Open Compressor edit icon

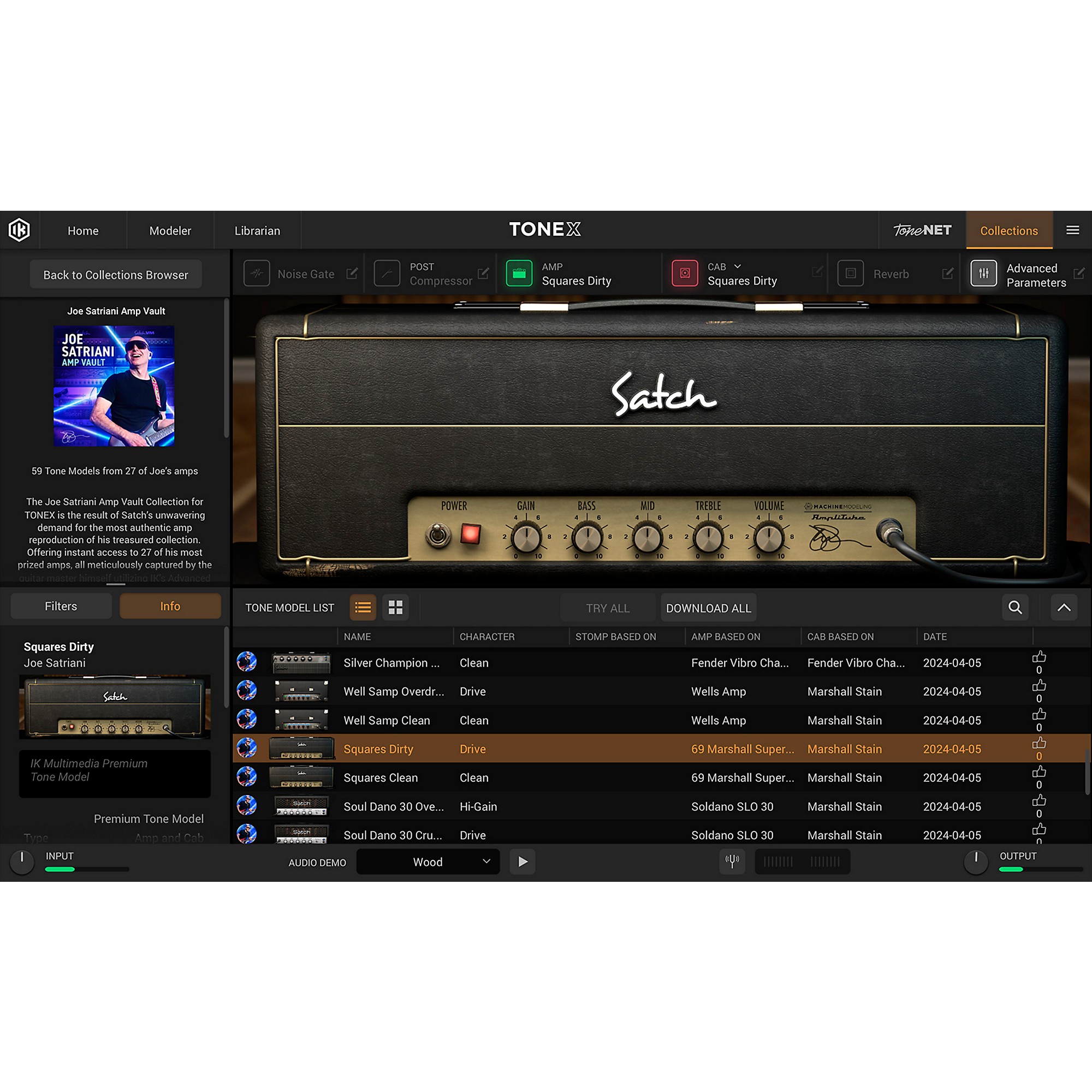coord(483,274)
